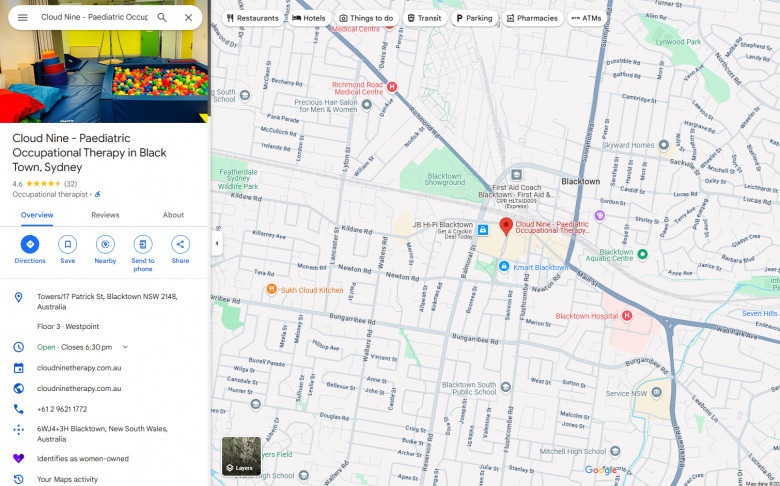This screenshot has height=486, width=780.
Task: Switch to the Overview tab
Action: click(37, 215)
